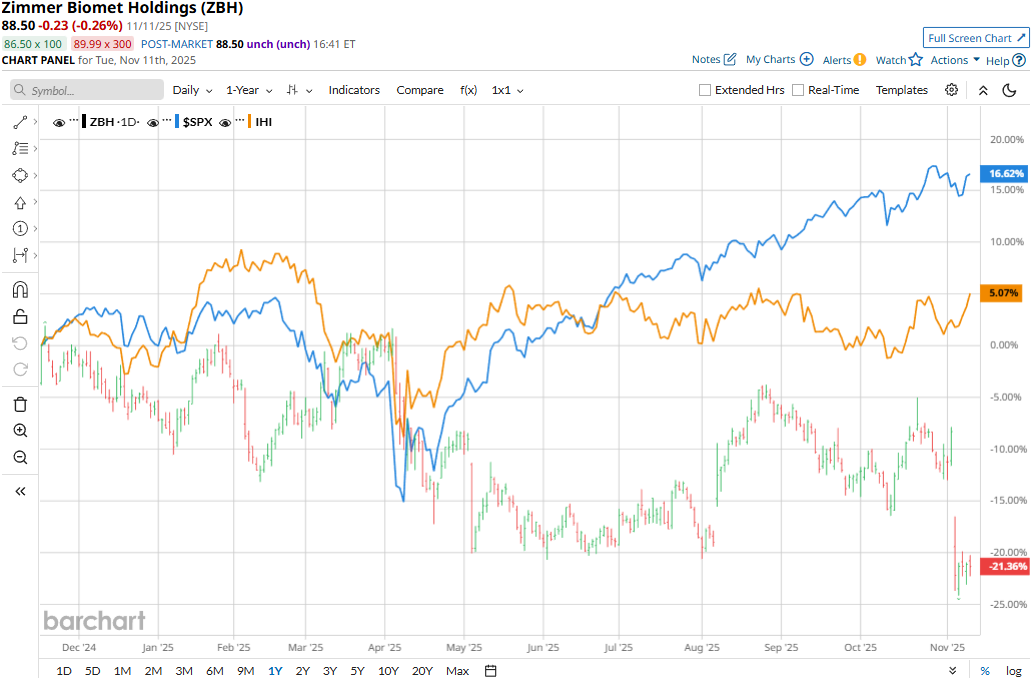Focus the Symbol search field
The width and height of the screenshot is (1032, 678).
pyautogui.click(x=87, y=90)
